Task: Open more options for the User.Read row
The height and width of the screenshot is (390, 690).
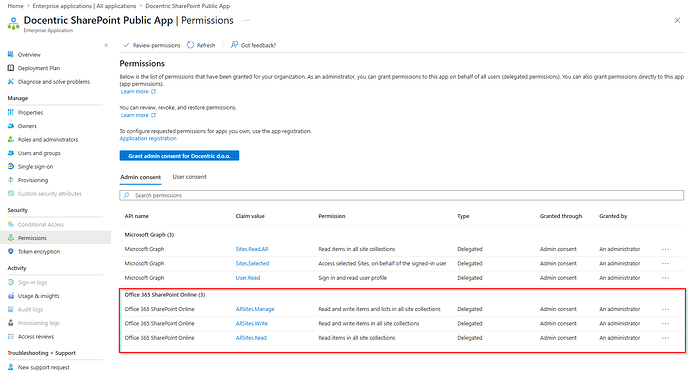Action: pyautogui.click(x=665, y=278)
